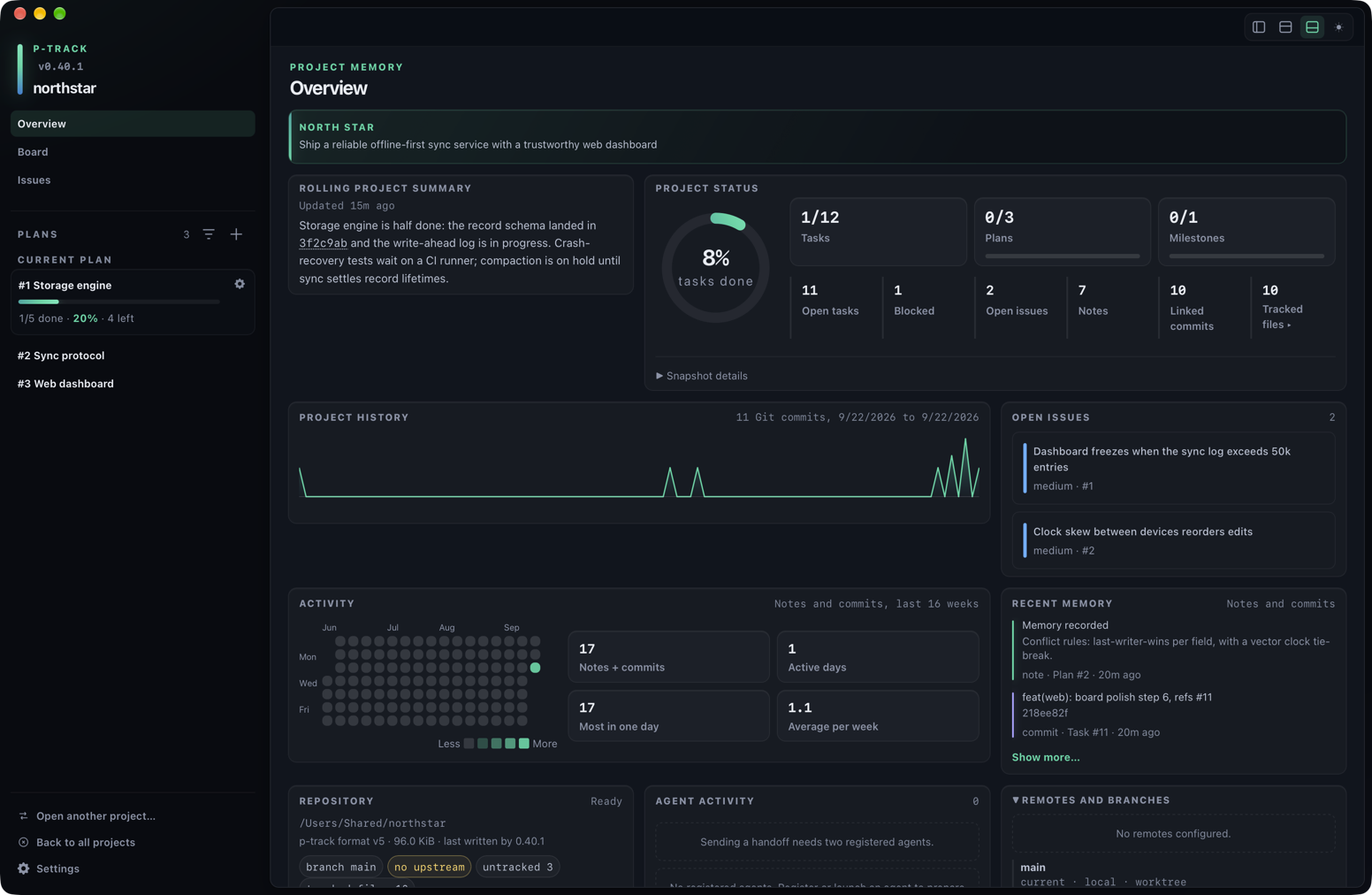The height and width of the screenshot is (895, 1372).
Task: Open the Dashboard freezes issue card
Action: point(1173,468)
